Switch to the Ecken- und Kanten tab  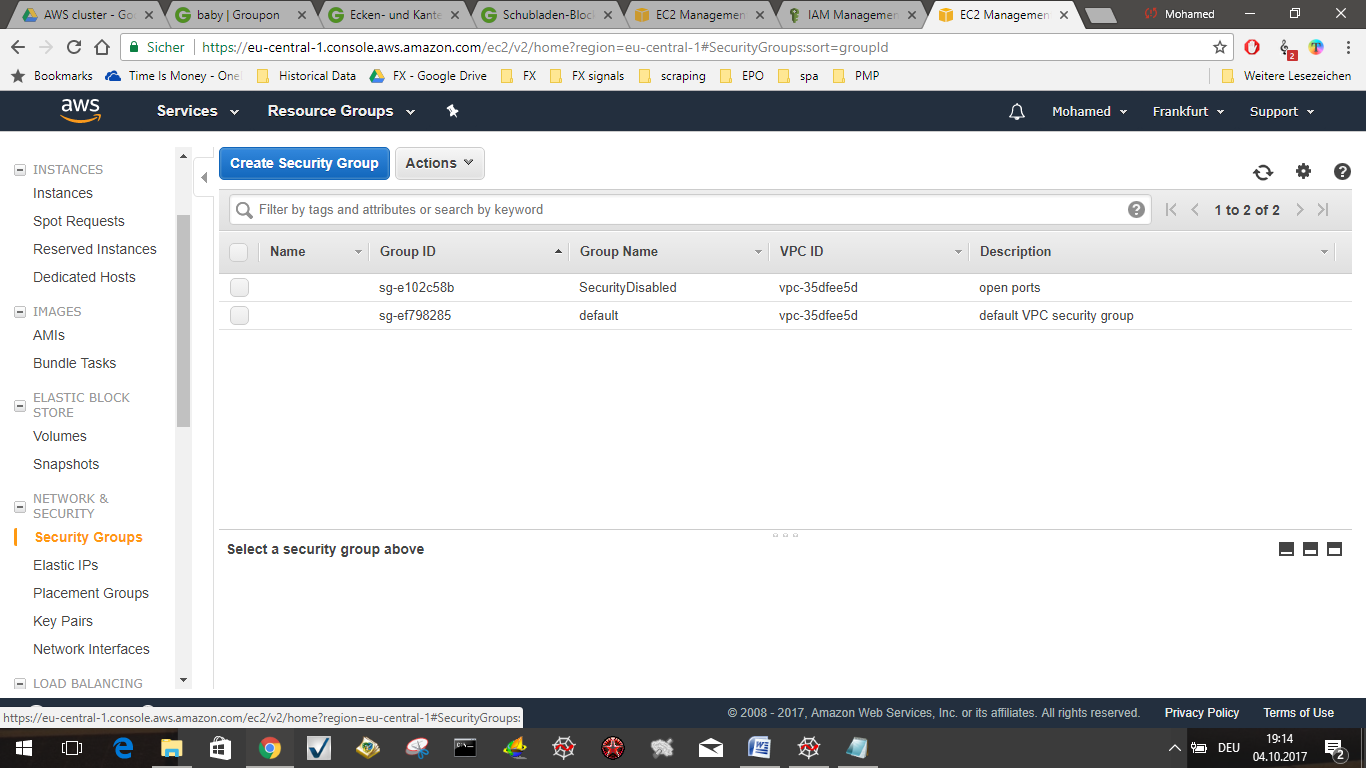(394, 15)
